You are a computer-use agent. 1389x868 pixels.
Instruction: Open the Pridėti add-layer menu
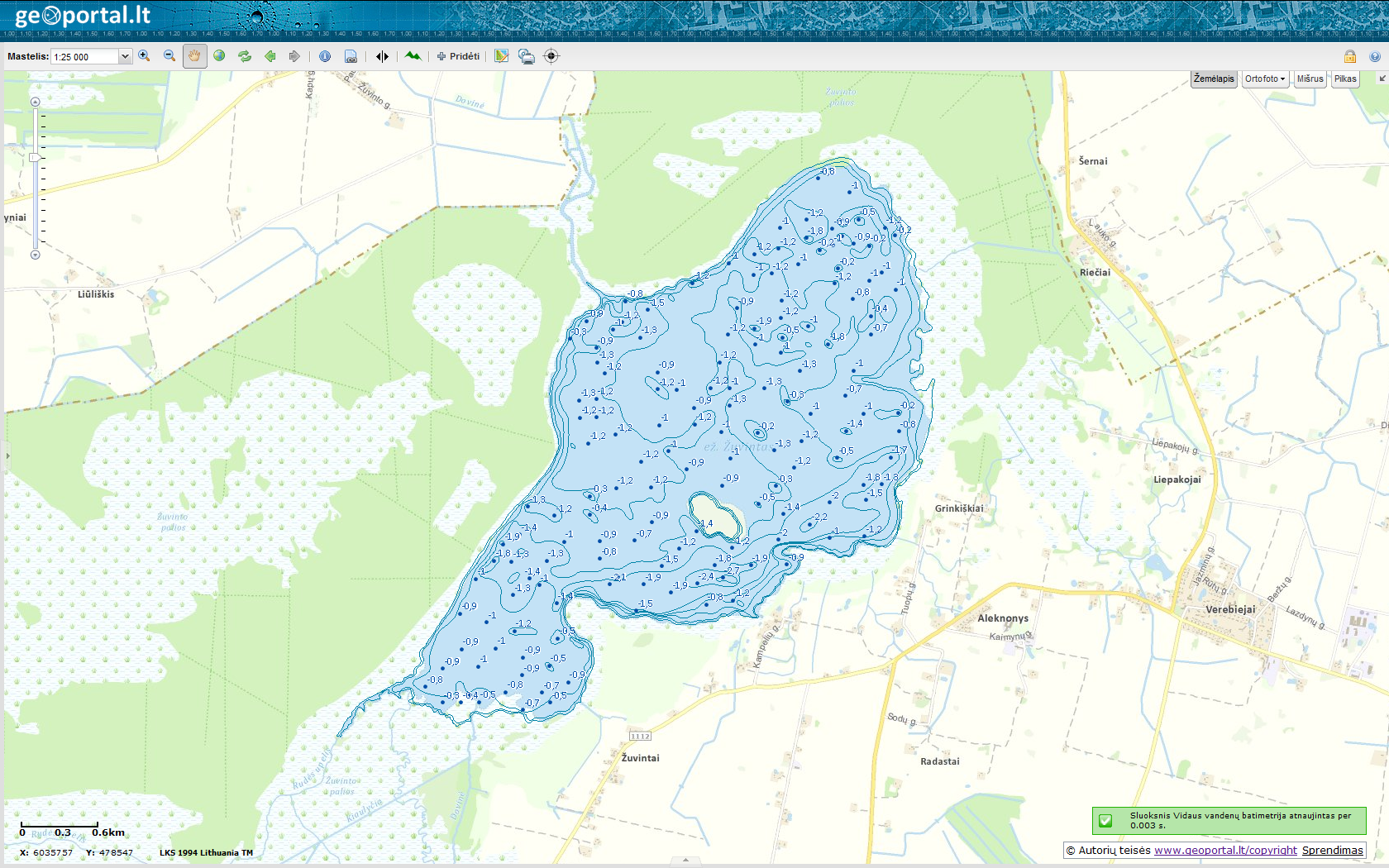point(458,56)
